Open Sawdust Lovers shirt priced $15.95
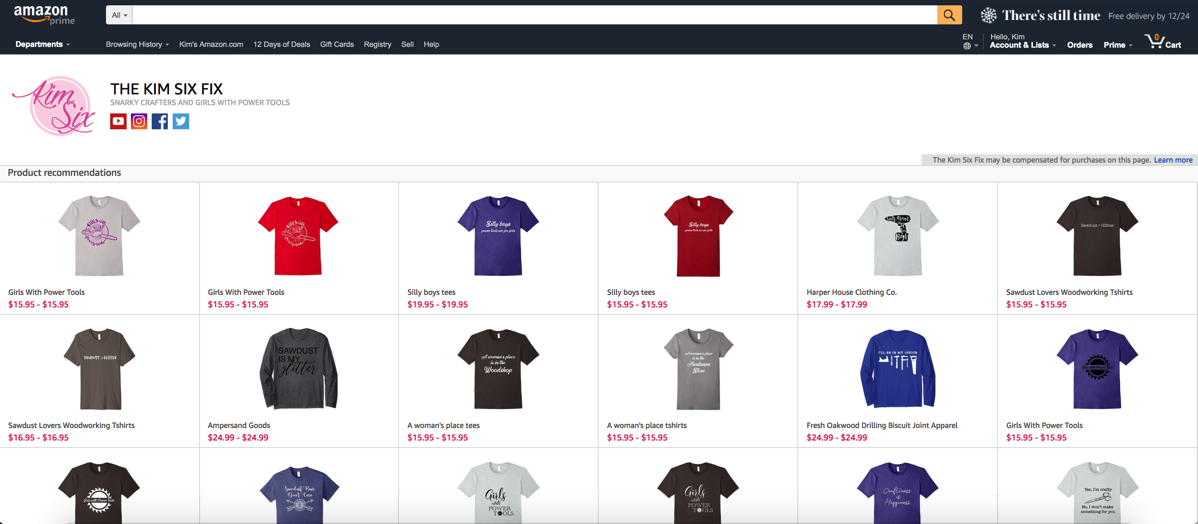This screenshot has height=524, width=1198. [1097, 235]
